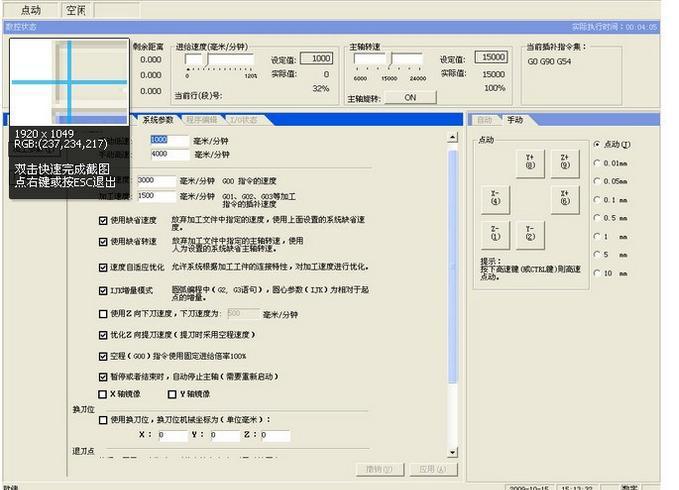Click the tool change X coordinate field

pos(172,435)
